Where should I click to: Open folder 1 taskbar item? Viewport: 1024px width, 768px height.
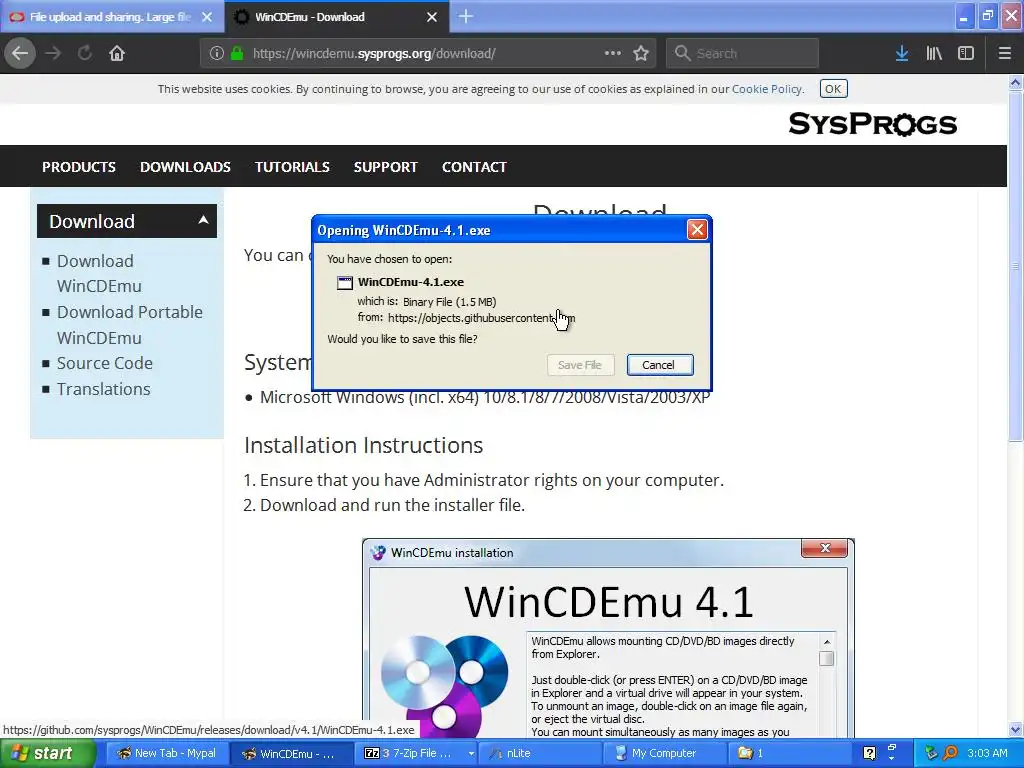click(x=790, y=754)
